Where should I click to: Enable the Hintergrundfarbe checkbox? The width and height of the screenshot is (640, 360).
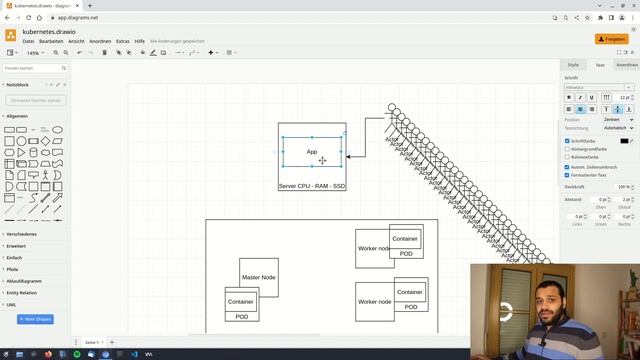pyautogui.click(x=567, y=149)
